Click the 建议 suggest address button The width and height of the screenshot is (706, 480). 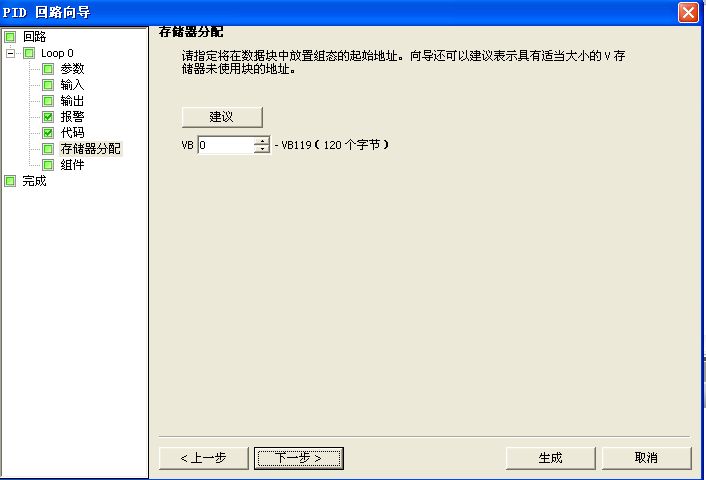tap(222, 117)
